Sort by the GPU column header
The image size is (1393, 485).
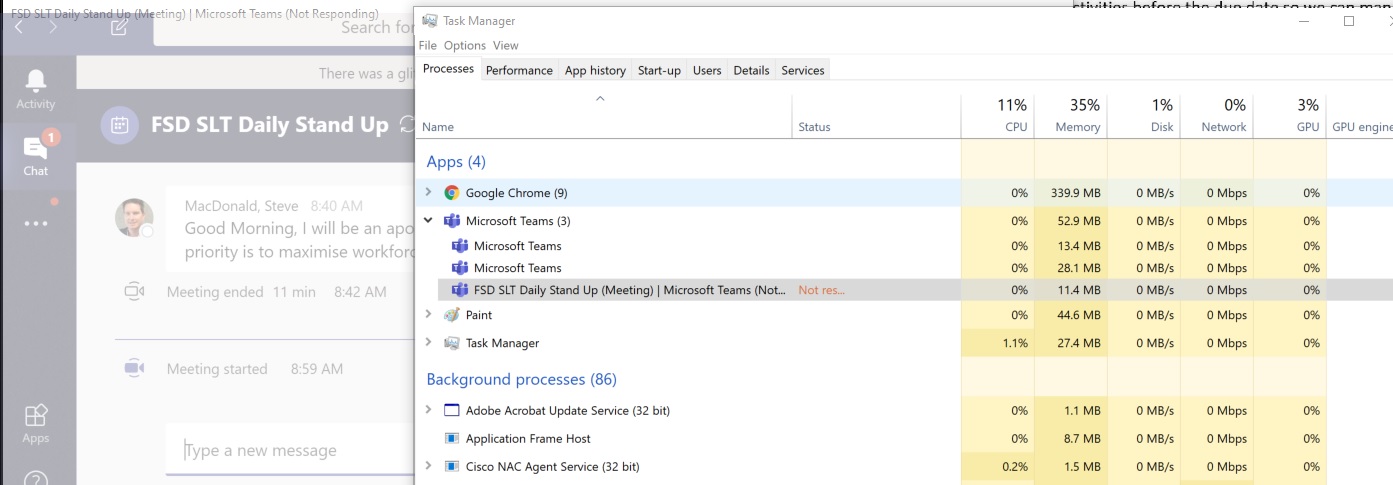click(x=1290, y=116)
